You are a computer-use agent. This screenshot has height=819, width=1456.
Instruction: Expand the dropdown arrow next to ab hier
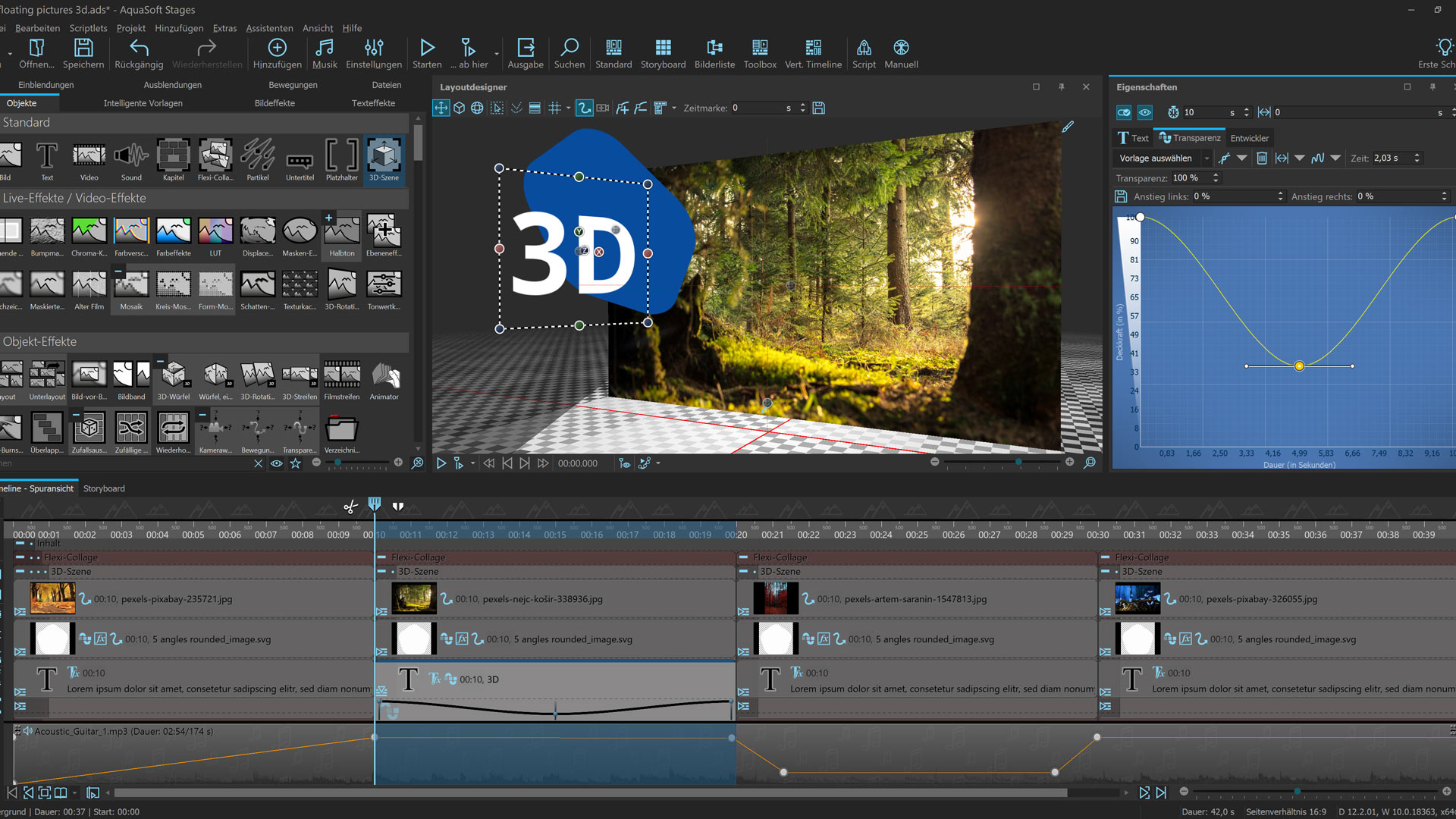coord(497,55)
